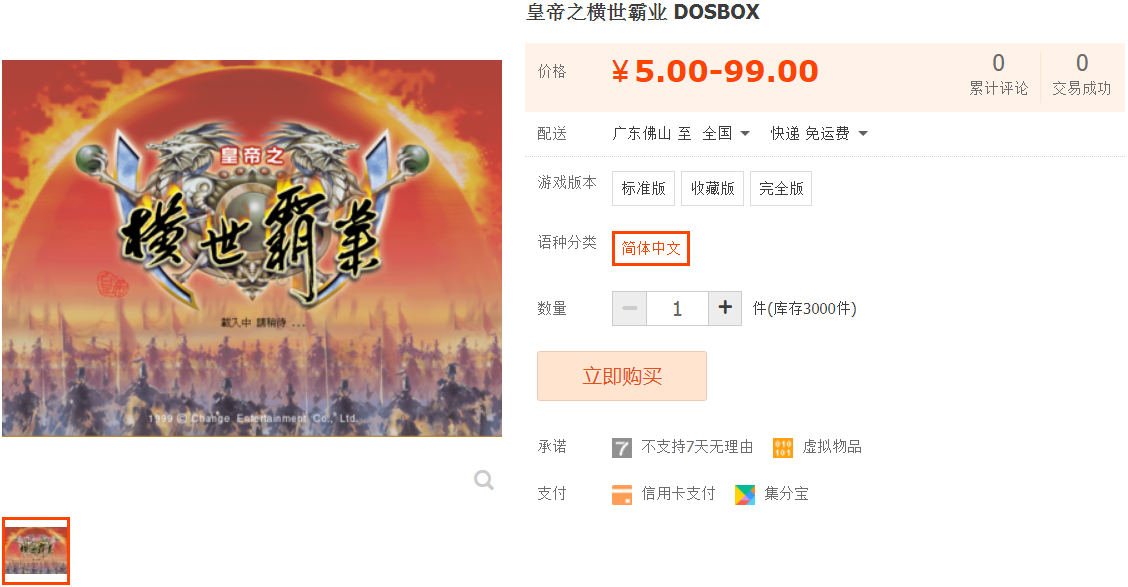Click the 信用卡支付 payment link
The width and height of the screenshot is (1128, 587).
[678, 493]
